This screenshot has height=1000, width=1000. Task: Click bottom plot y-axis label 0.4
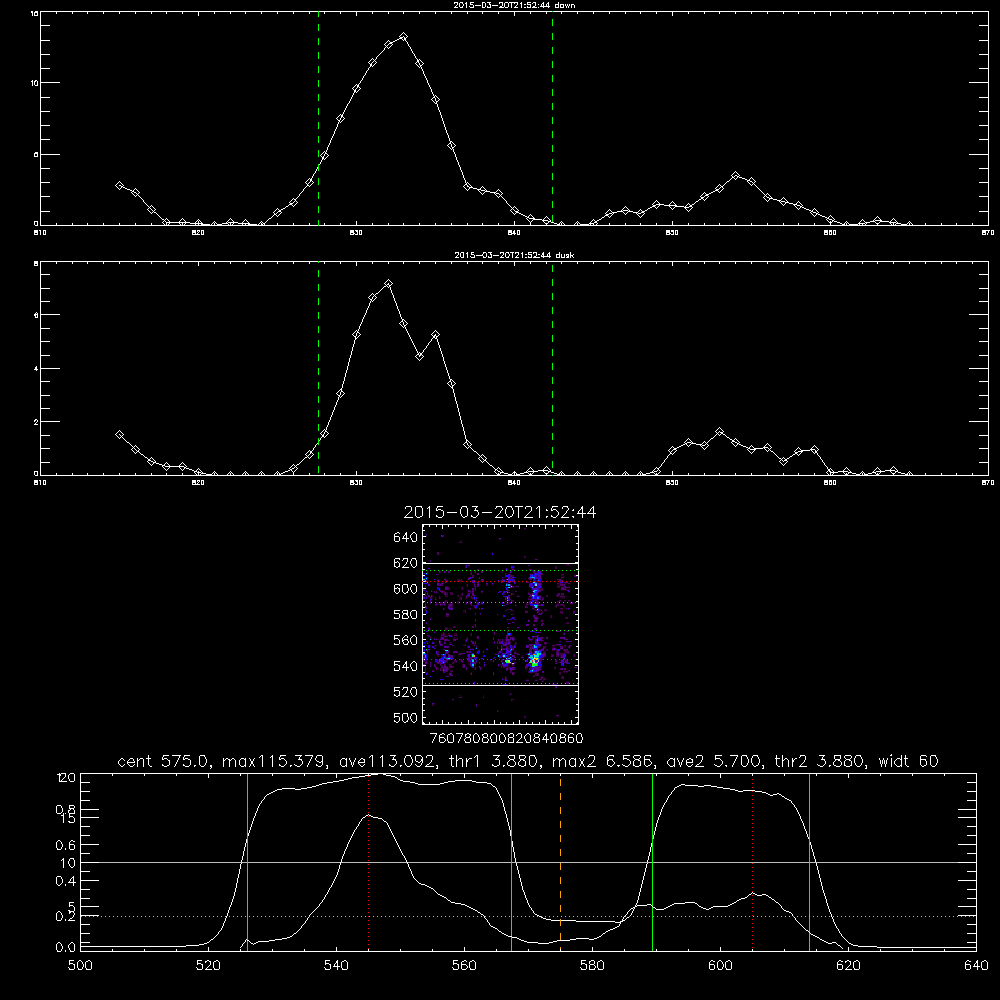(66, 881)
